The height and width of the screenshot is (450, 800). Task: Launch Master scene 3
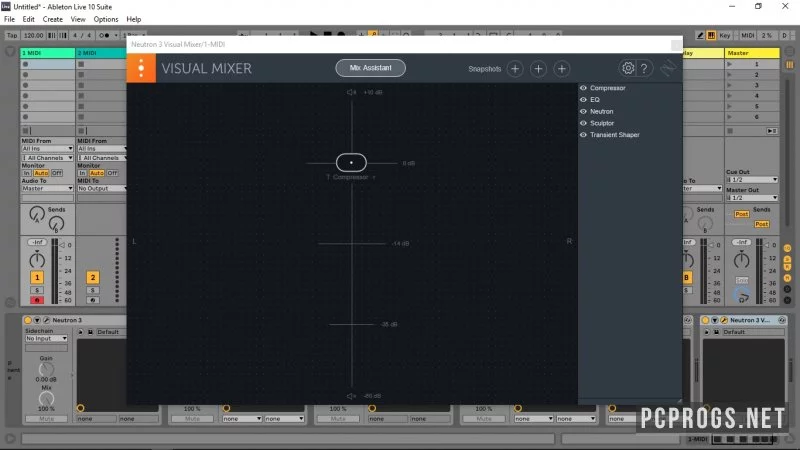(730, 85)
